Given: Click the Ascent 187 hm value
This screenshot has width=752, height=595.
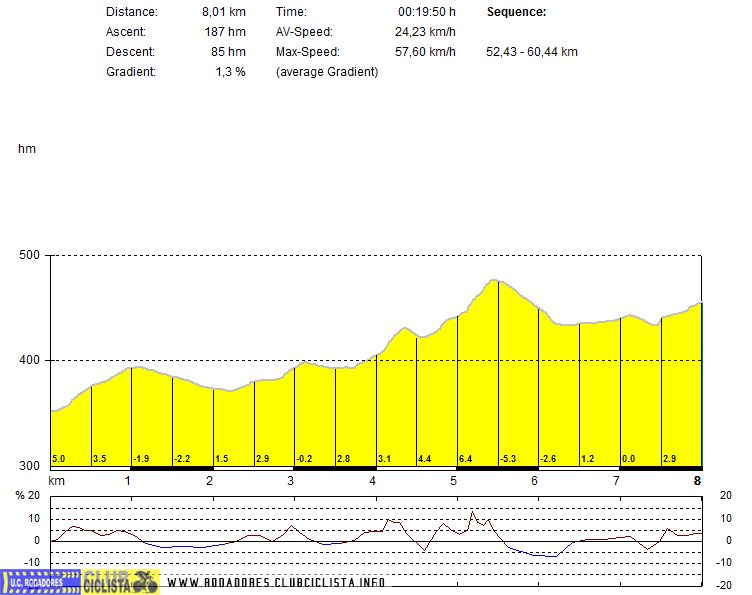Looking at the screenshot, I should (x=224, y=32).
